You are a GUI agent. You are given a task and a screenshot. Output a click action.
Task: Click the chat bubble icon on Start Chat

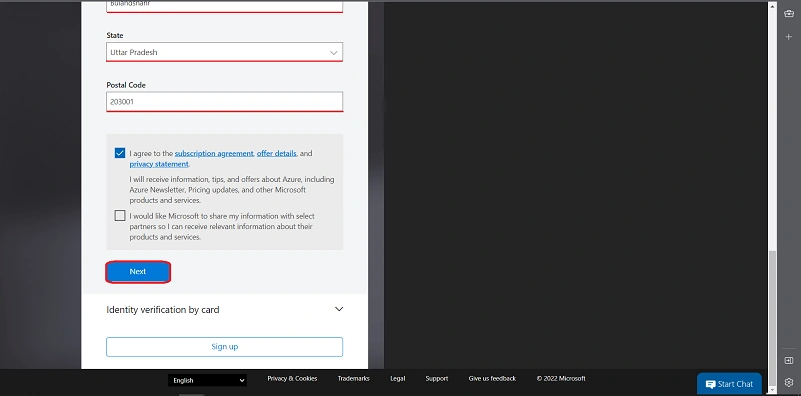pos(710,384)
